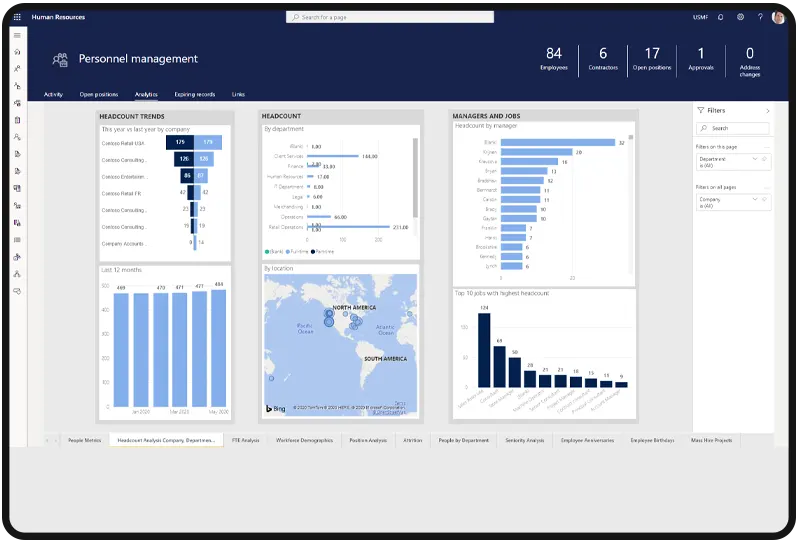Click the help question mark icon
The image size is (800, 544).
pos(759,17)
